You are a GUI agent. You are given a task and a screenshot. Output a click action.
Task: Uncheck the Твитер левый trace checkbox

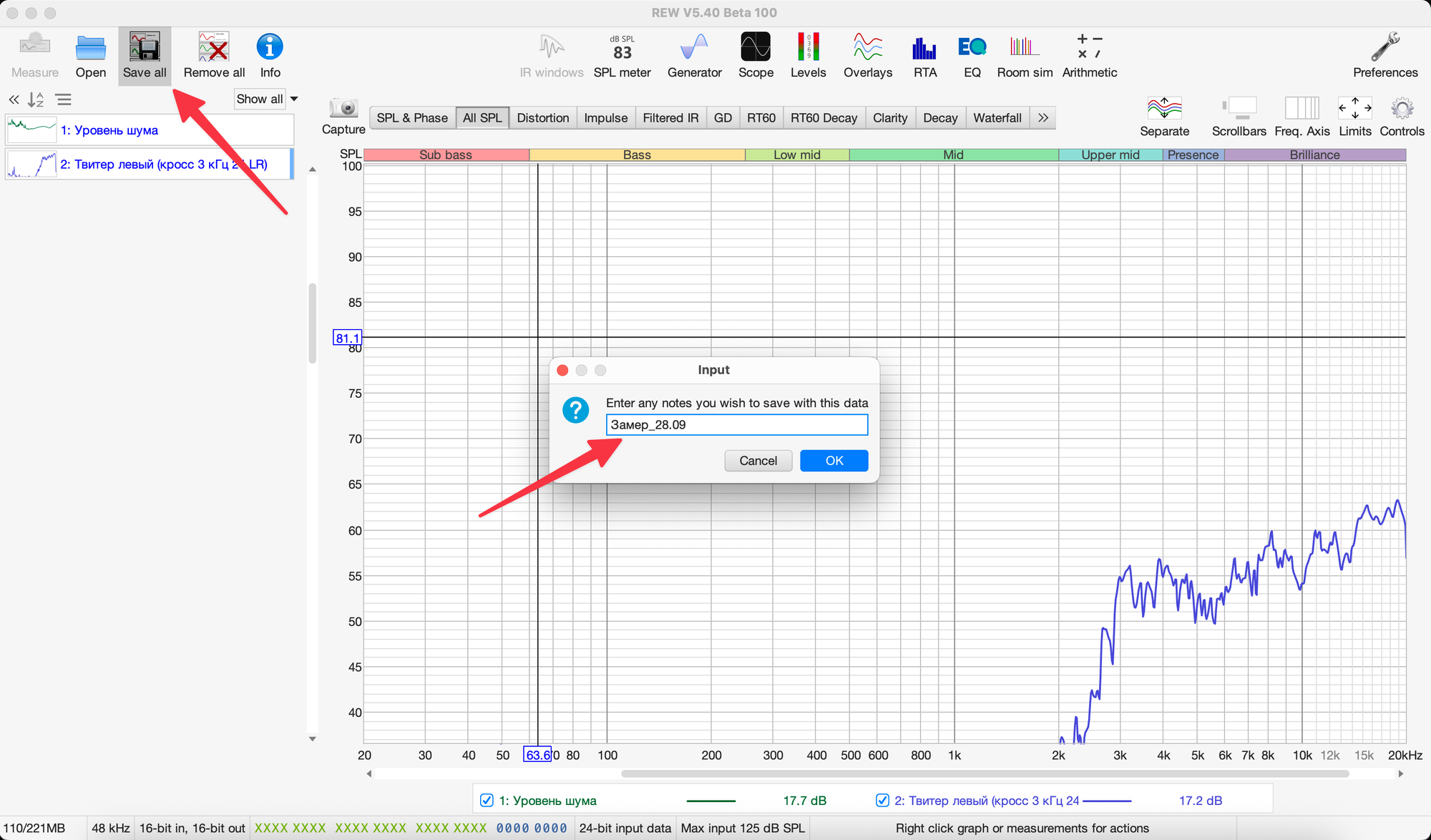(x=882, y=800)
